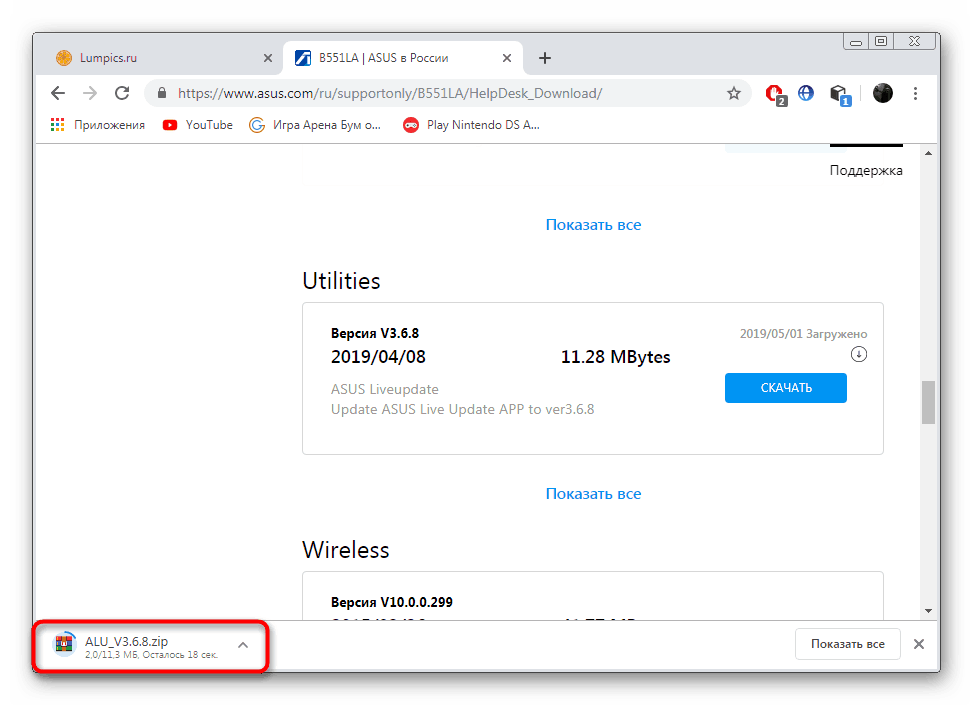973x705 pixels.
Task: Click the blue СКАЧАТЬ button
Action: click(x=786, y=388)
